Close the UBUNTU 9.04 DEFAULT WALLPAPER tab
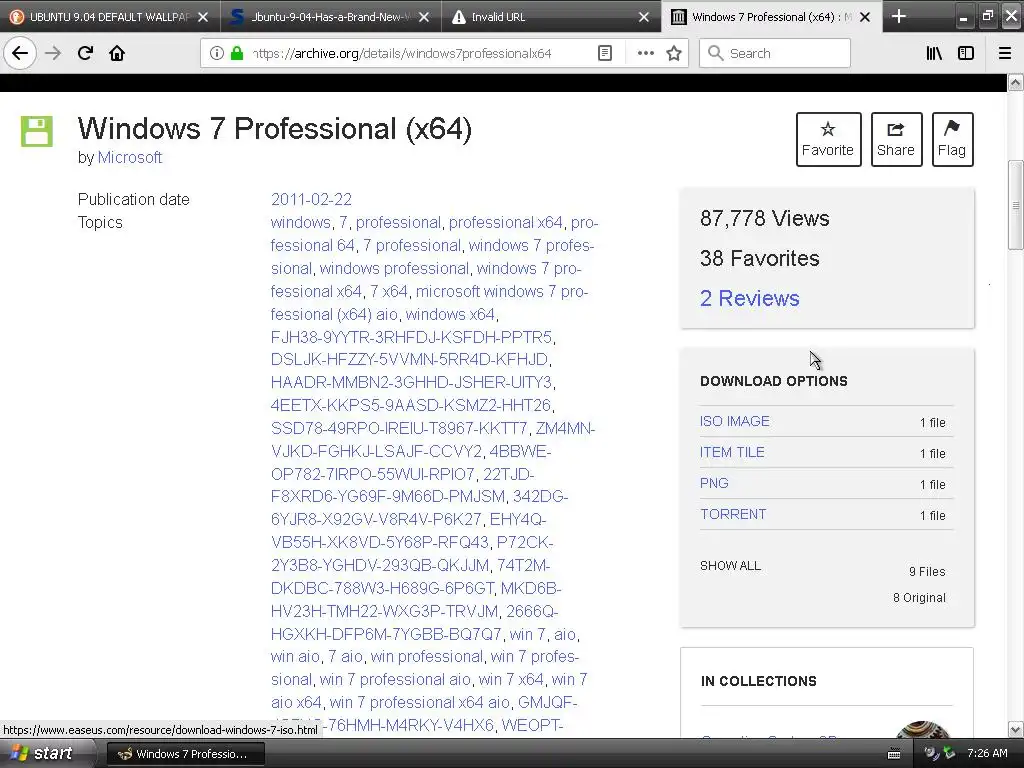The width and height of the screenshot is (1024, 768). coord(203,17)
